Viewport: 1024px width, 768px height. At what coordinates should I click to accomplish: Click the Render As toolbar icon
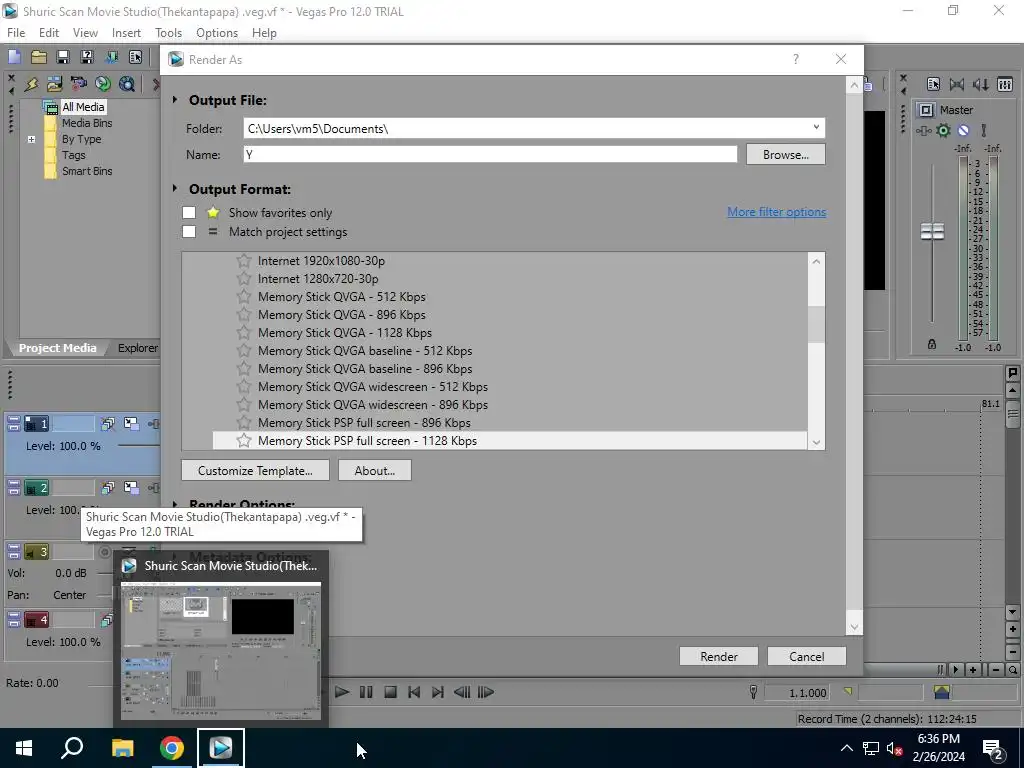[x=112, y=57]
